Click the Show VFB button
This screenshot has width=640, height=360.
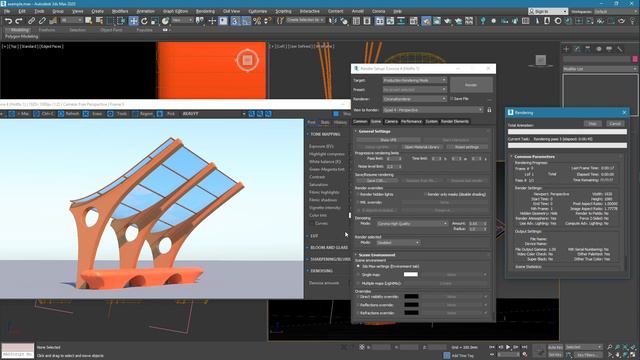coord(388,140)
